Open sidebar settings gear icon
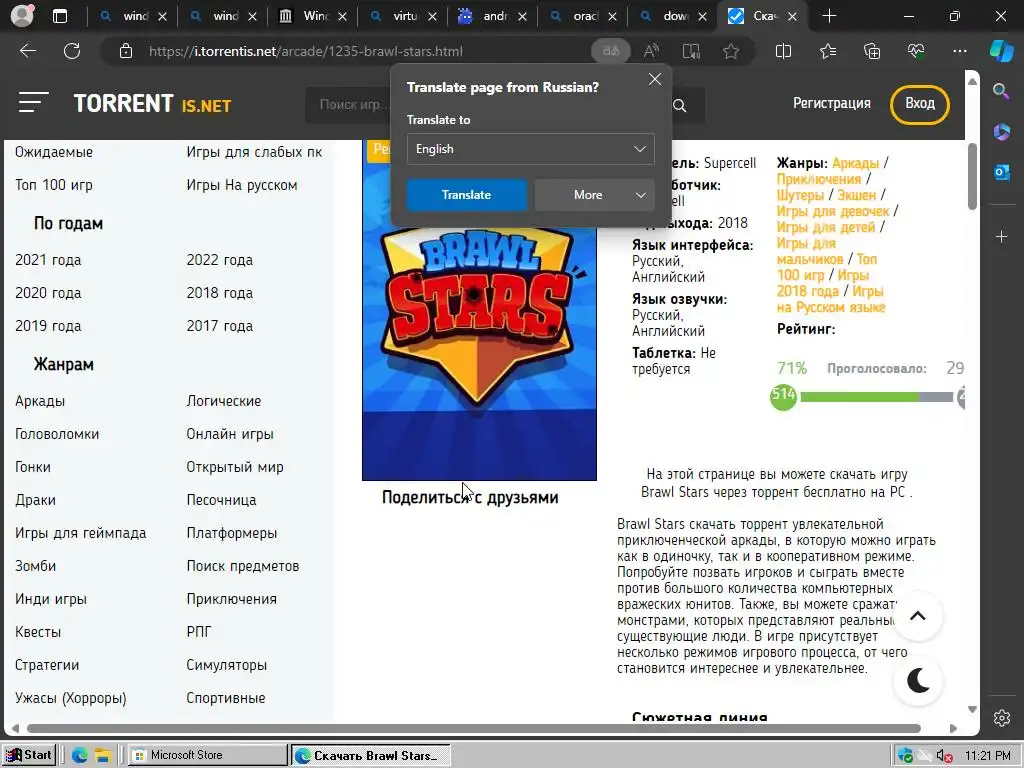 tap(1002, 718)
